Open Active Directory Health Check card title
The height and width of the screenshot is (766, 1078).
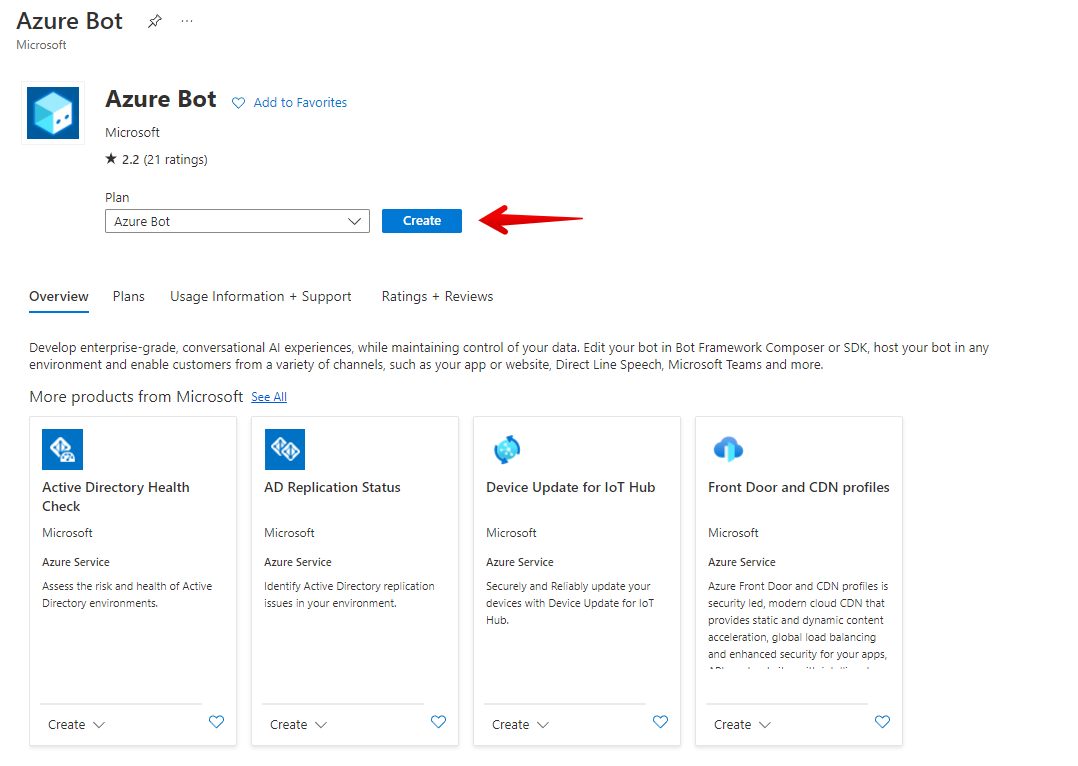[116, 496]
